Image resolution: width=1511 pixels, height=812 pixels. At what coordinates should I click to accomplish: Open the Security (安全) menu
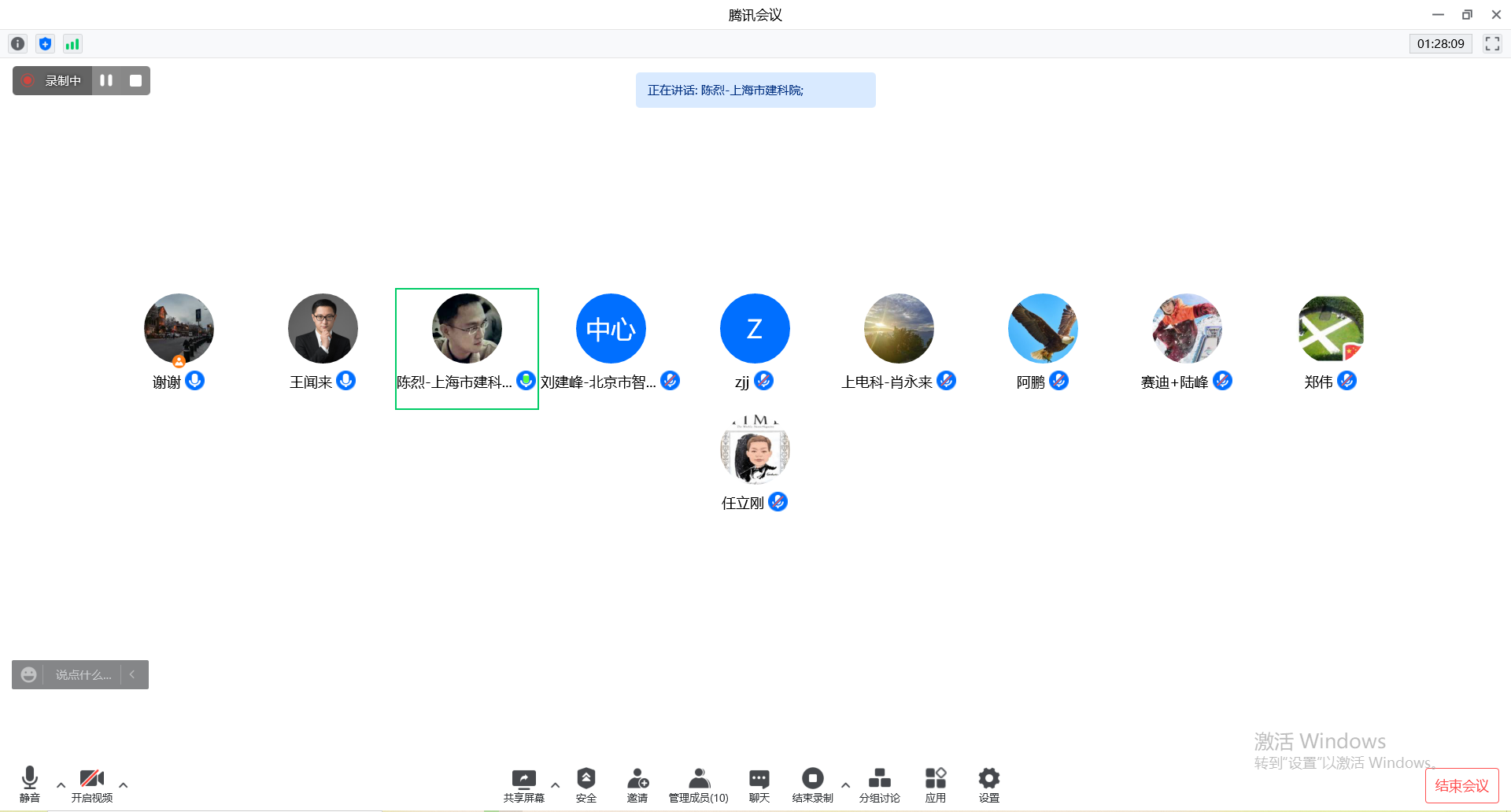[x=586, y=784]
